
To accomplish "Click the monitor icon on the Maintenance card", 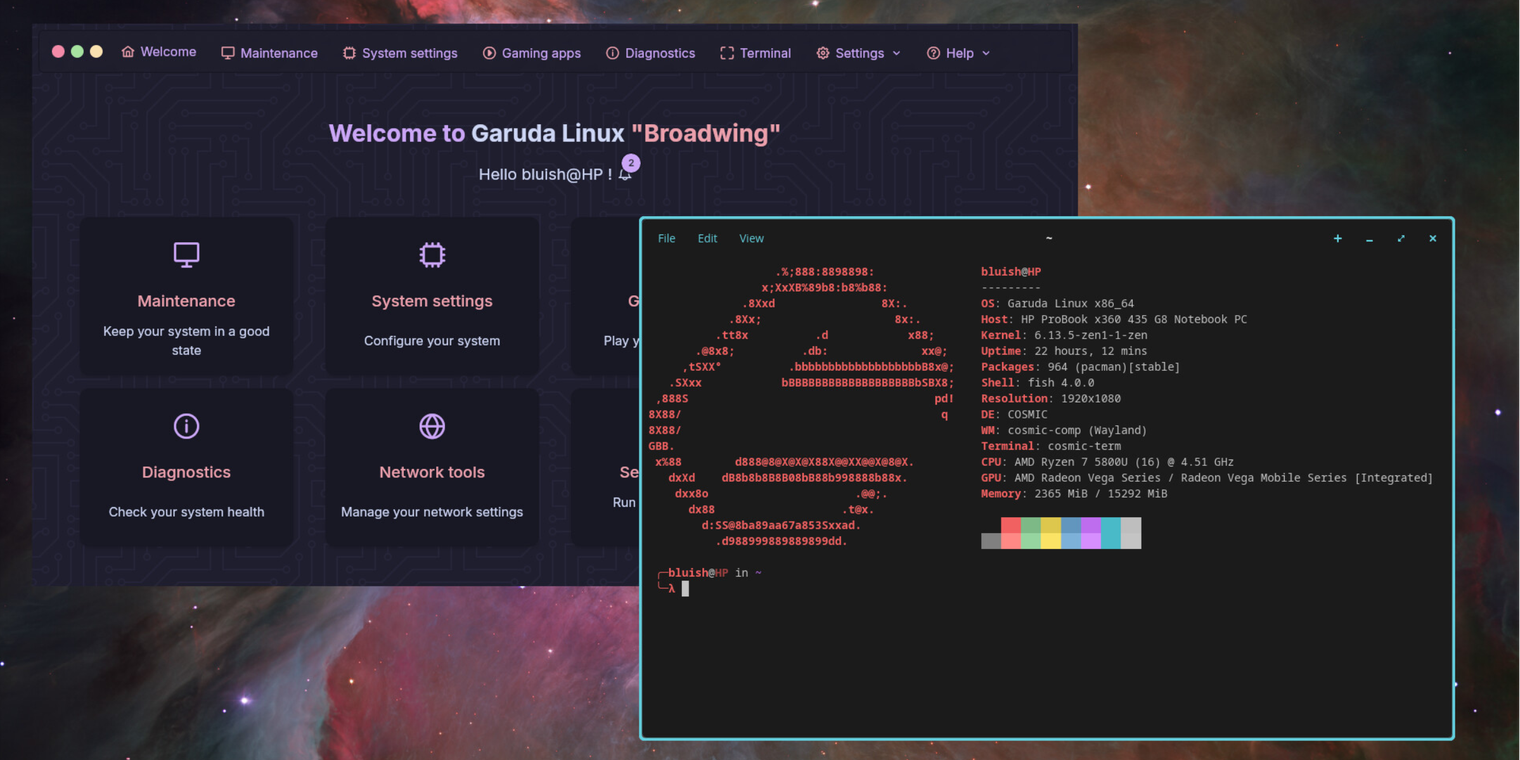I will click(186, 254).
